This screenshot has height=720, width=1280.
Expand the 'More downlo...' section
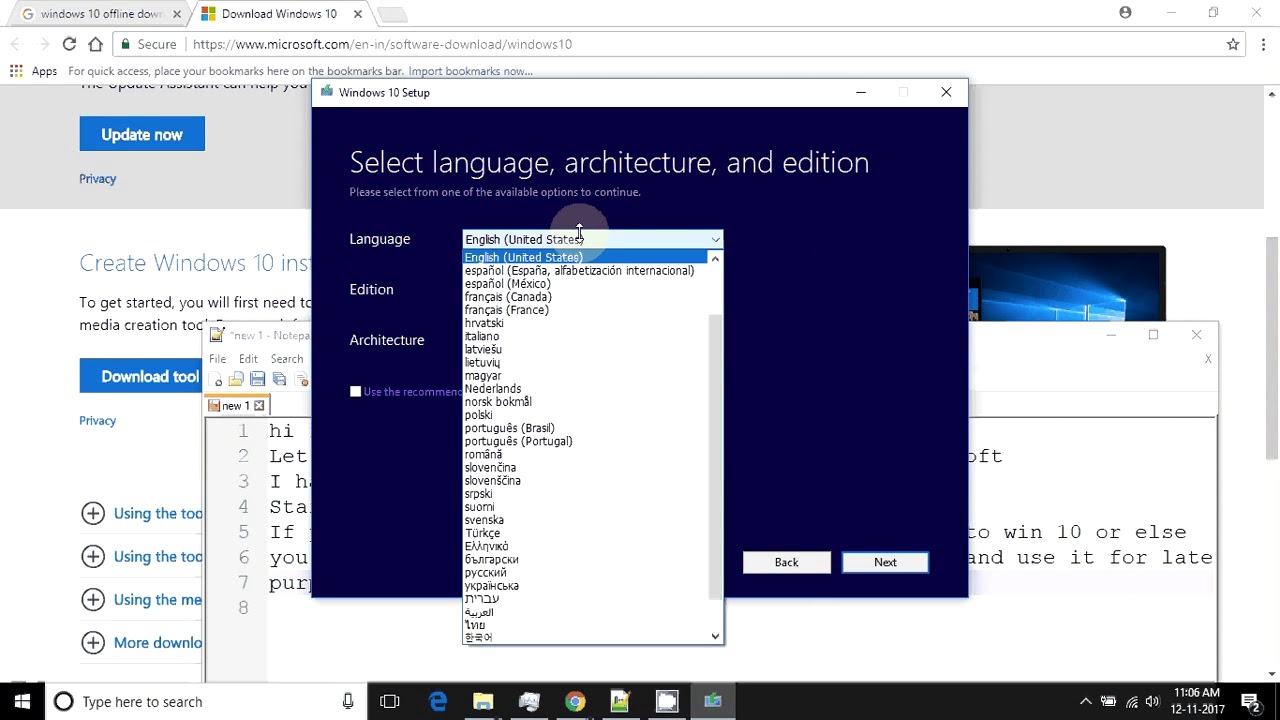(x=141, y=642)
